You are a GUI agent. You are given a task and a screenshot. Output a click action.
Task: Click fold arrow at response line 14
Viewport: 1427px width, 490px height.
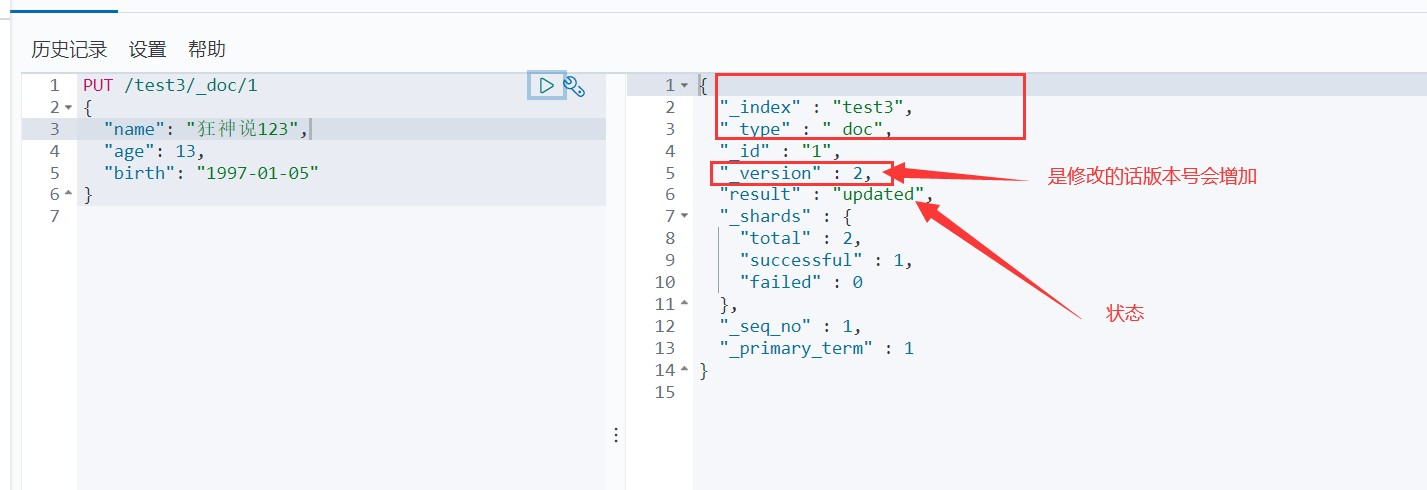(x=684, y=370)
